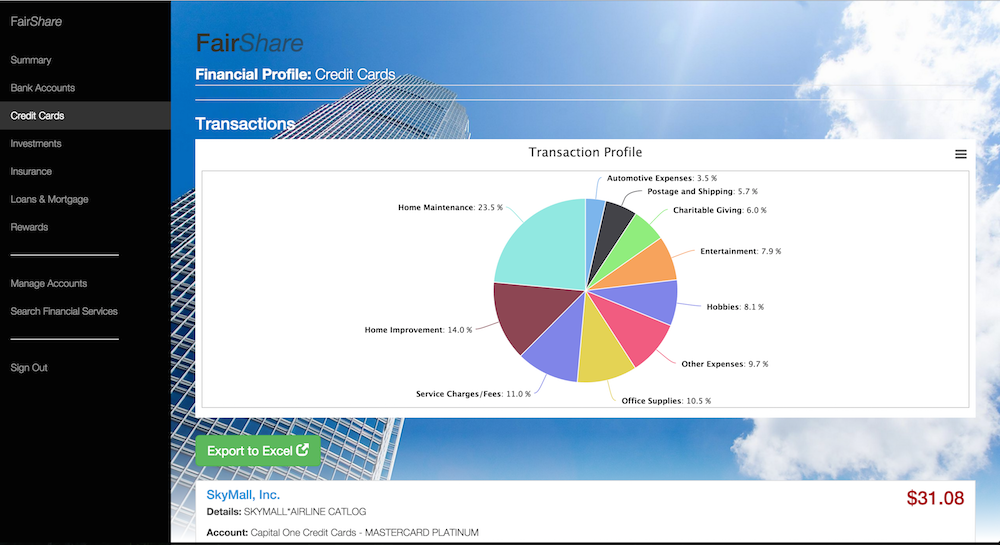Open the chart hamburger context menu

pyautogui.click(x=960, y=154)
